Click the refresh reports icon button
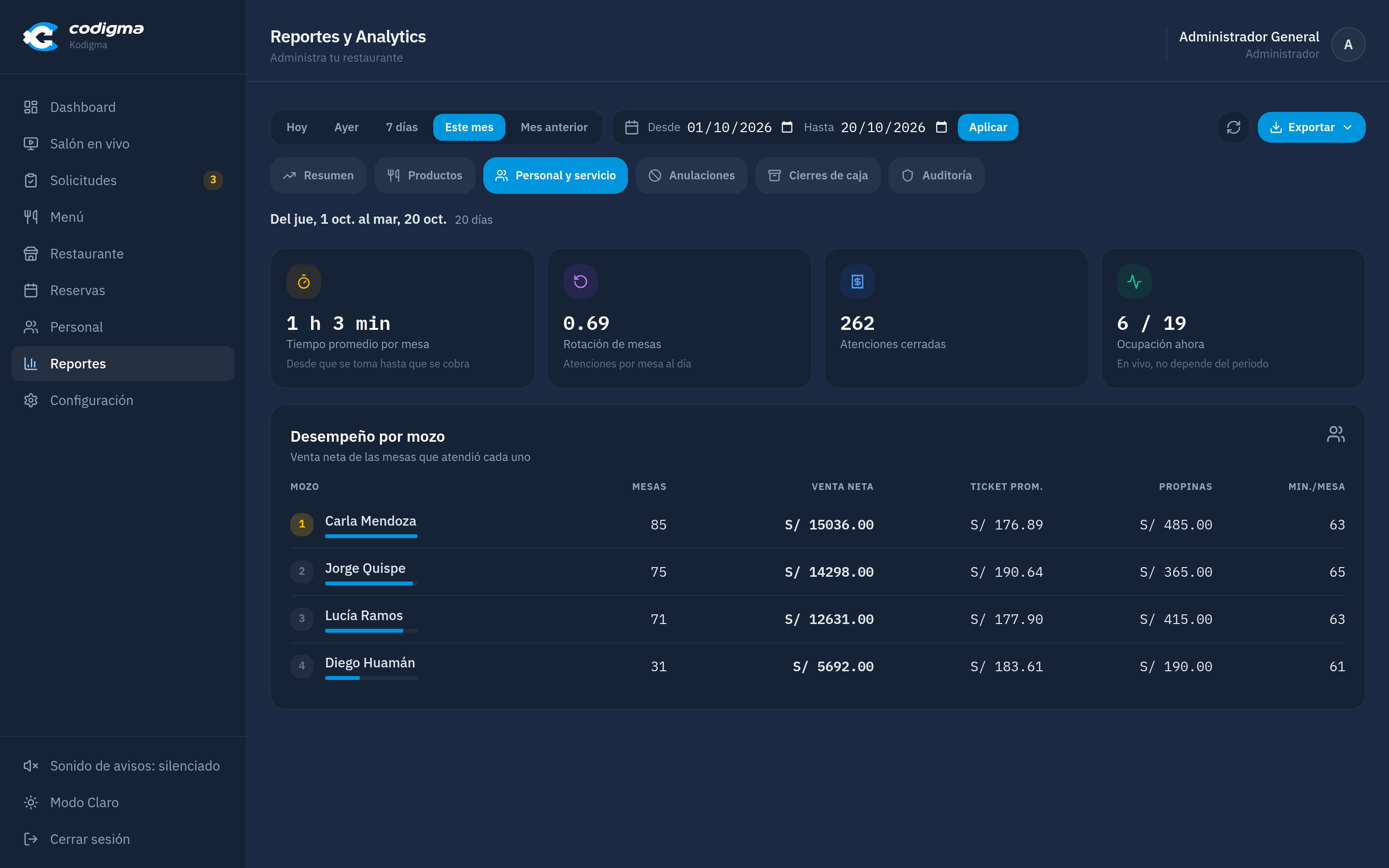 coord(1233,127)
